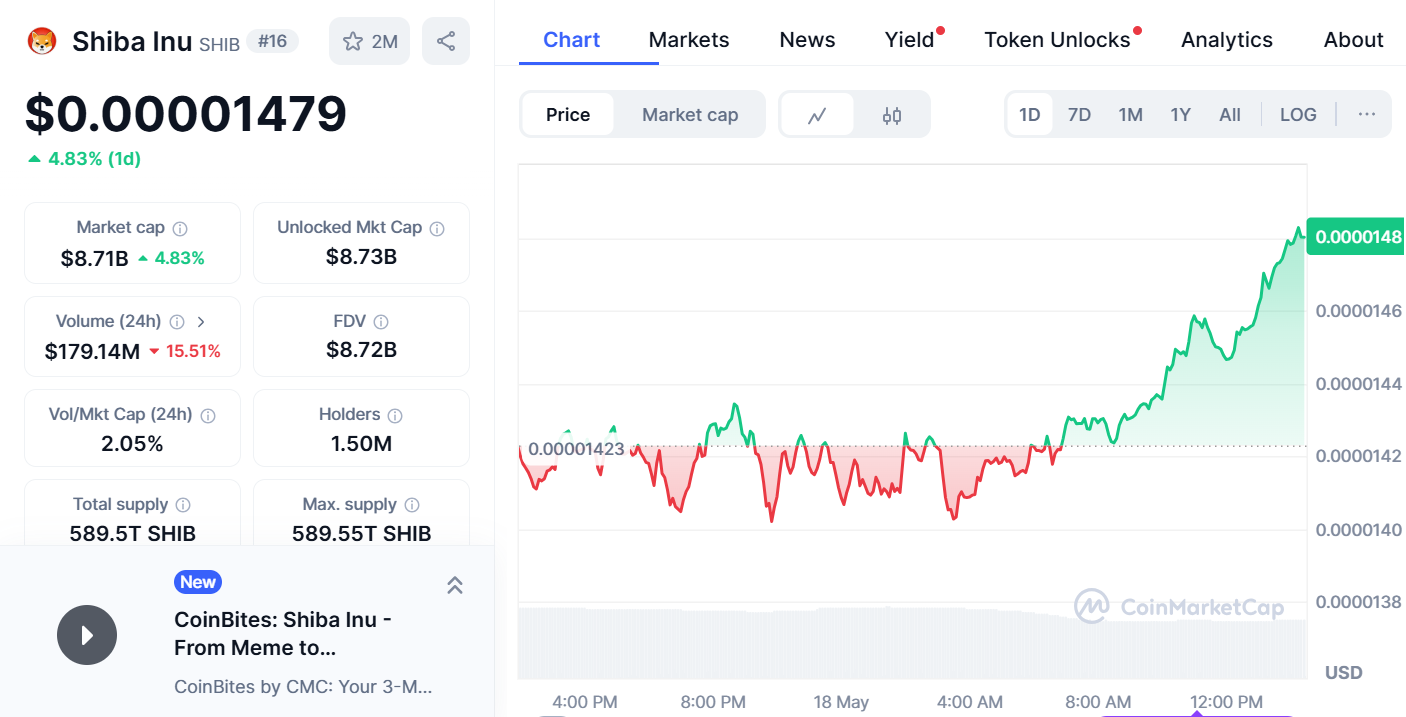This screenshot has width=1406, height=717.
Task: Click the SHIB ticker symbol text
Action: (219, 44)
